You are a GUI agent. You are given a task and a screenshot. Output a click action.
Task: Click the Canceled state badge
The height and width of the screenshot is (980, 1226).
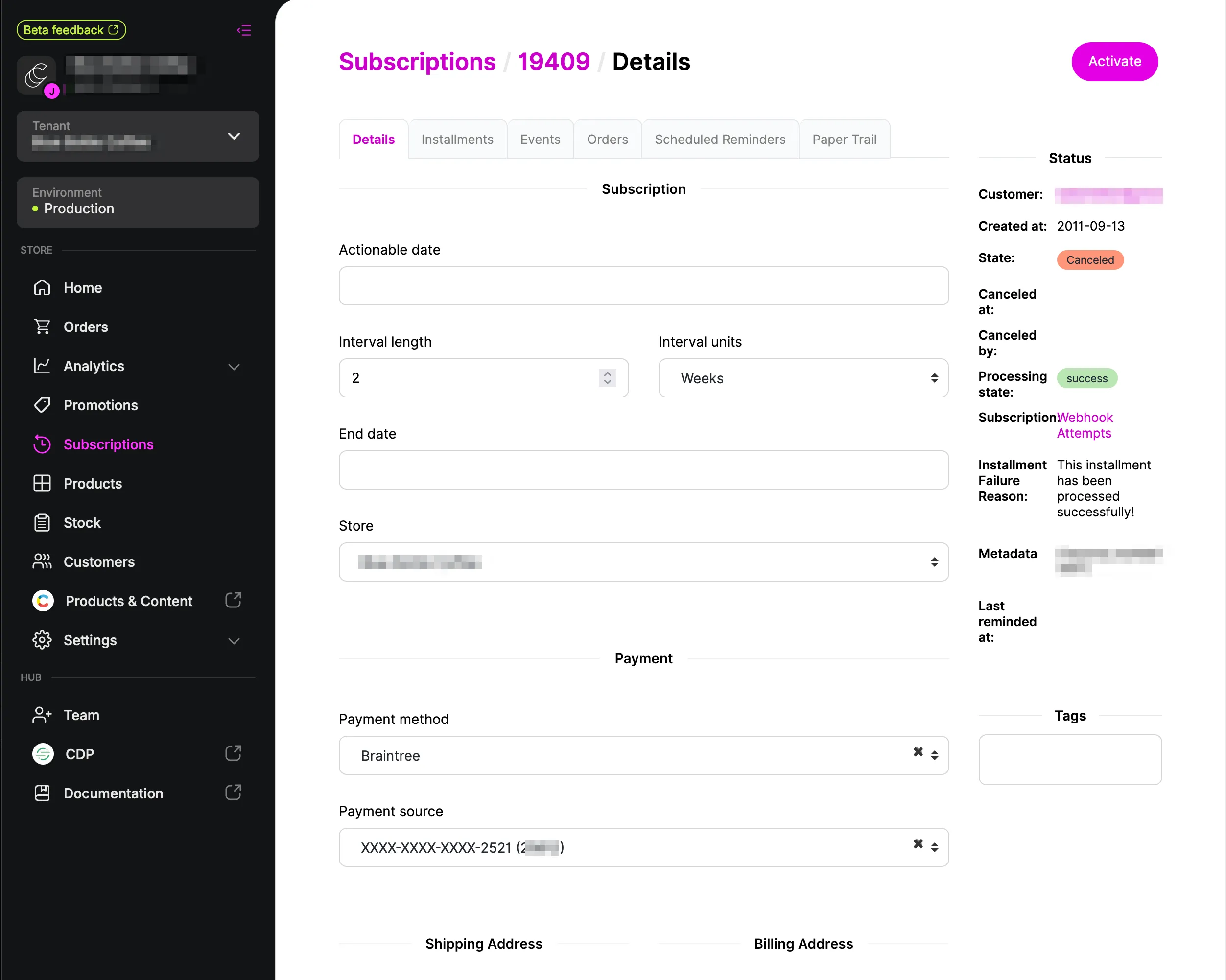tap(1090, 260)
